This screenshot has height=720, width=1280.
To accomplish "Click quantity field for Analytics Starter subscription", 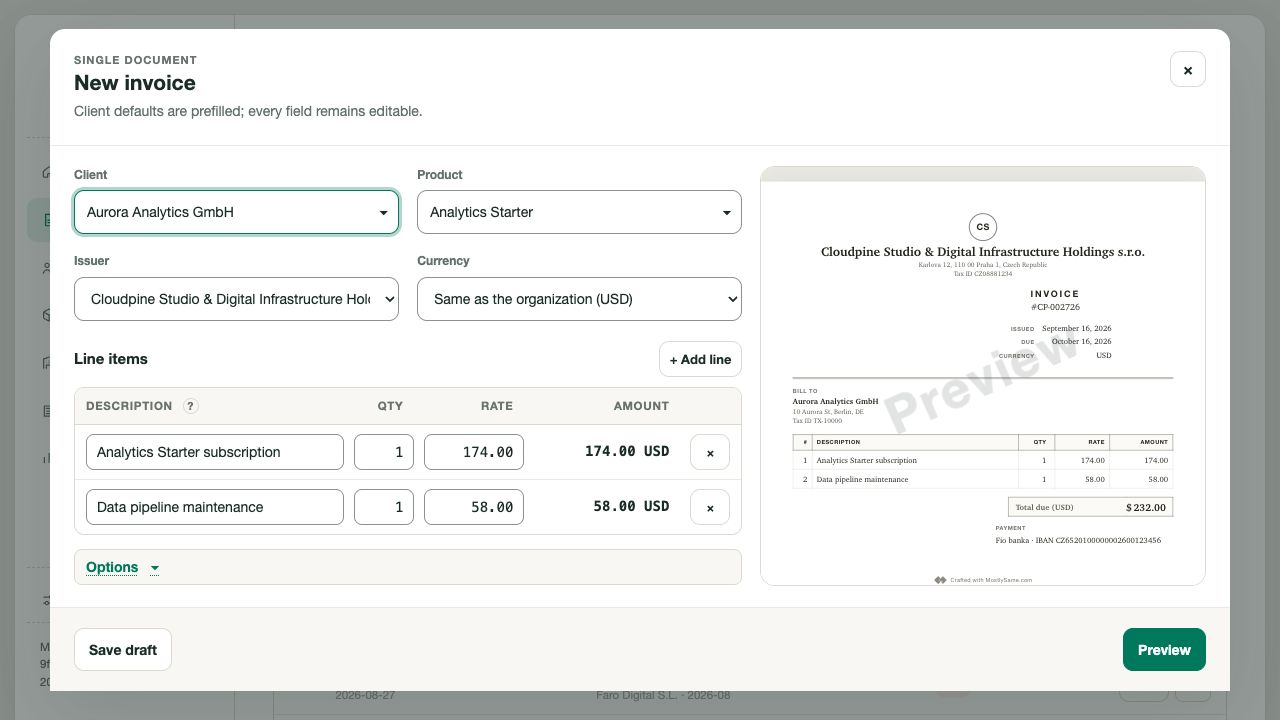I will (x=384, y=452).
